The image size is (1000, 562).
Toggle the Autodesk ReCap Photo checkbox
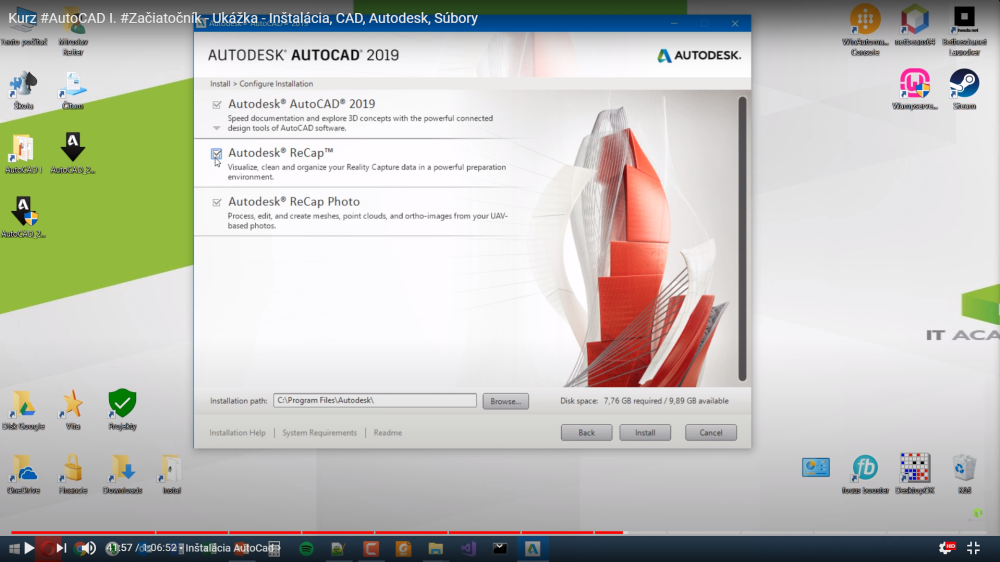pos(217,203)
